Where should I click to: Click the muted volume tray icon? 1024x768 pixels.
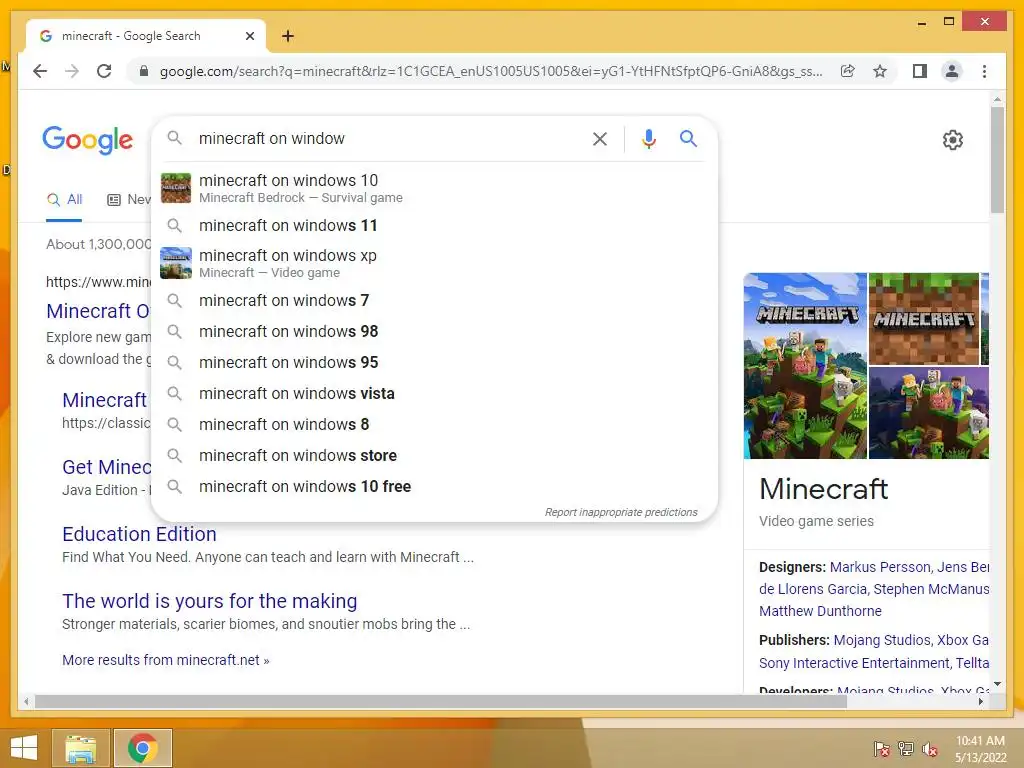(x=930, y=748)
